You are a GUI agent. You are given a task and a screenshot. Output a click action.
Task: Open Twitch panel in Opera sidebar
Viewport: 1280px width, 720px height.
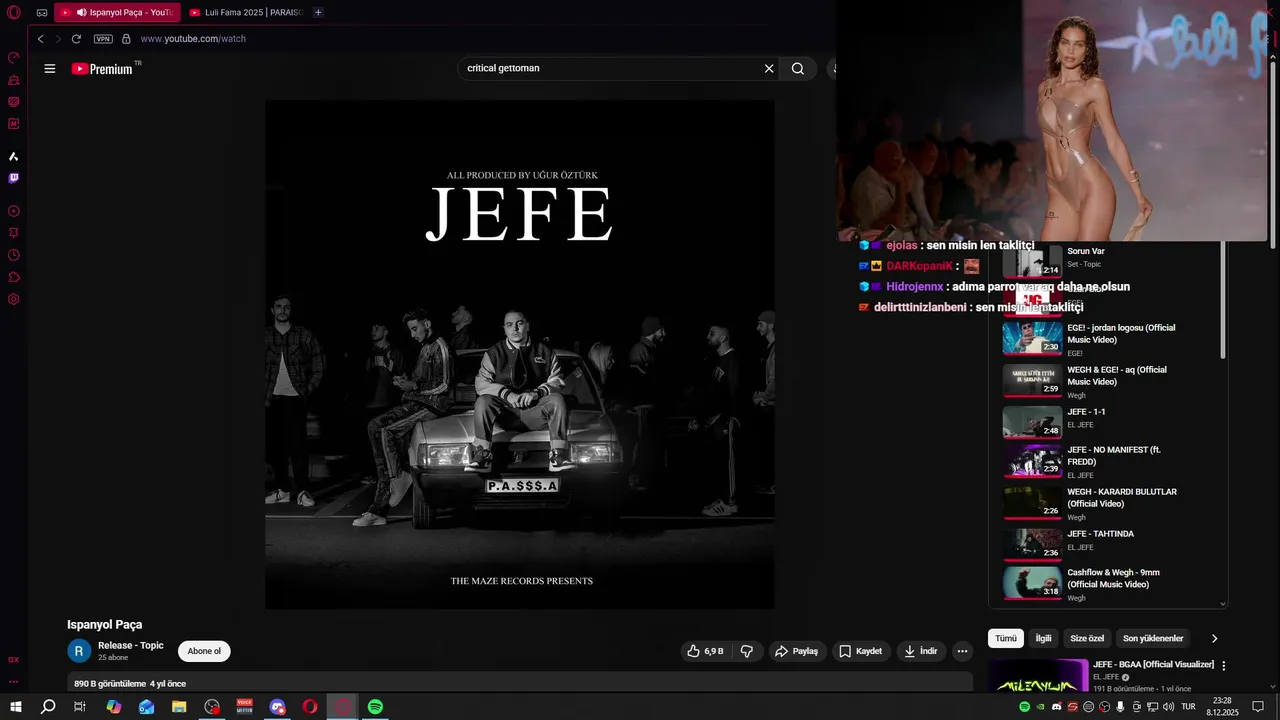pos(14,178)
